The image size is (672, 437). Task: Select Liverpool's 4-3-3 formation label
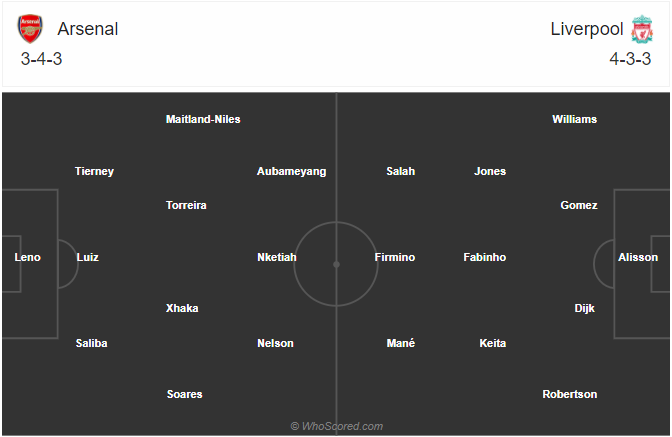(x=630, y=59)
